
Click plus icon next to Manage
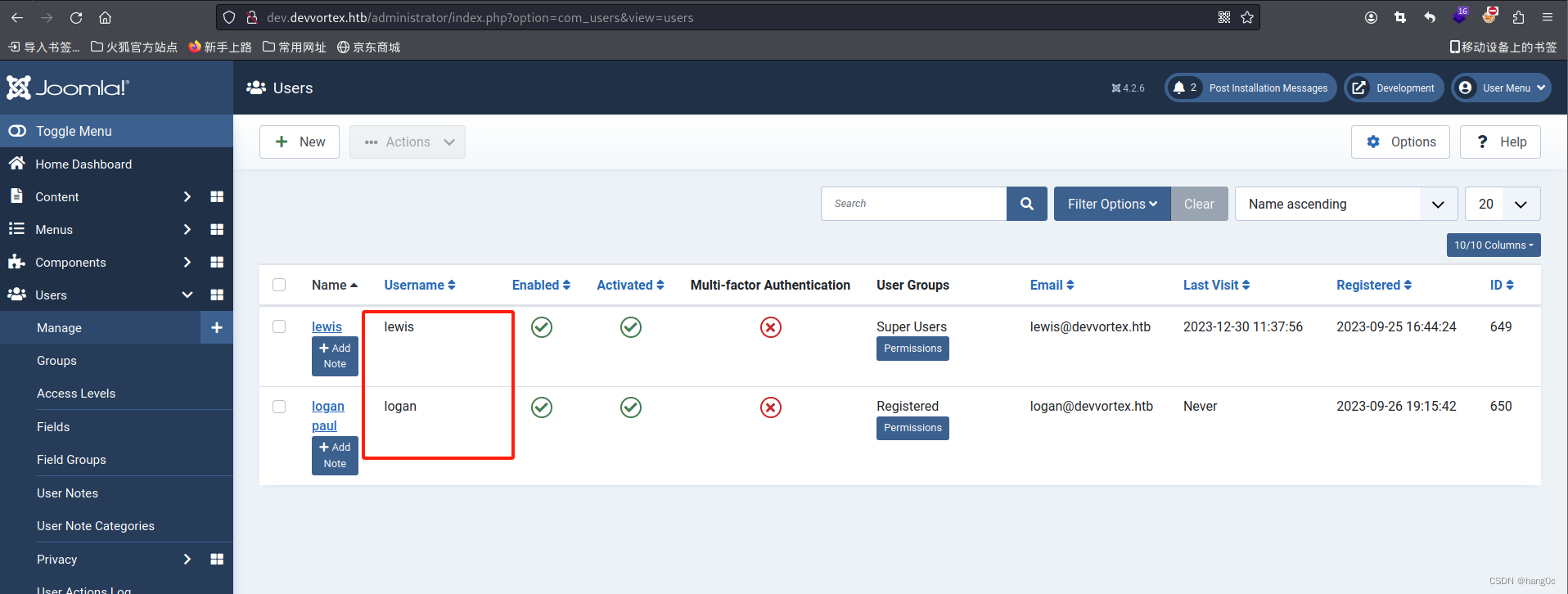coord(217,327)
